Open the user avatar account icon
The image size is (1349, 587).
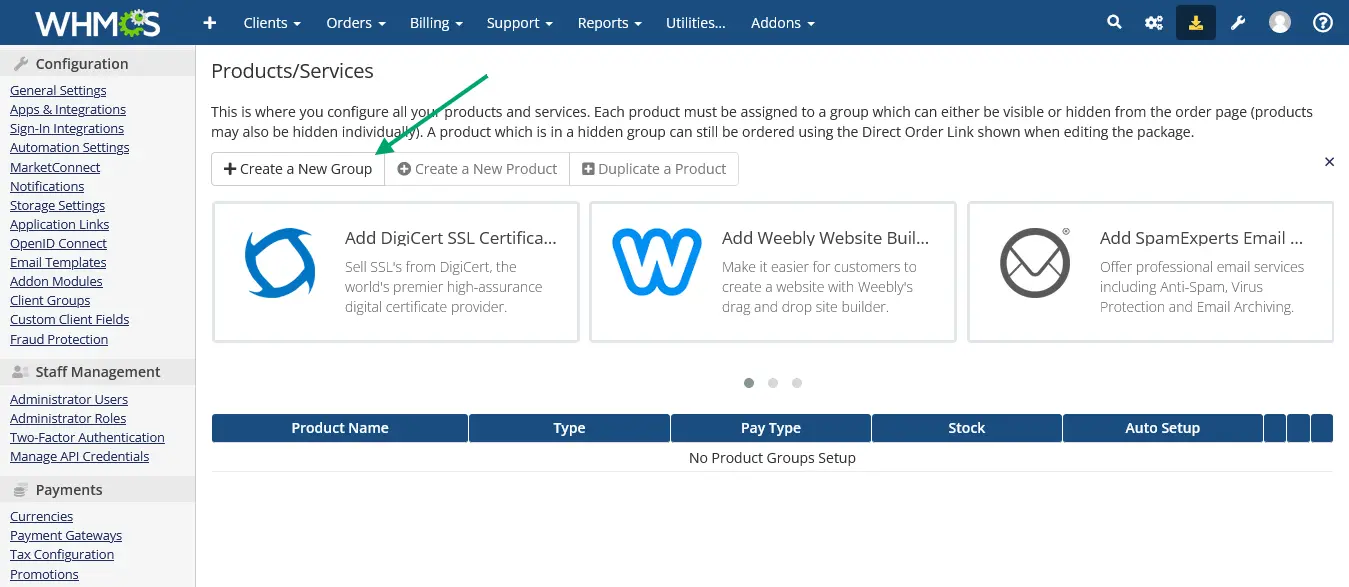tap(1280, 22)
